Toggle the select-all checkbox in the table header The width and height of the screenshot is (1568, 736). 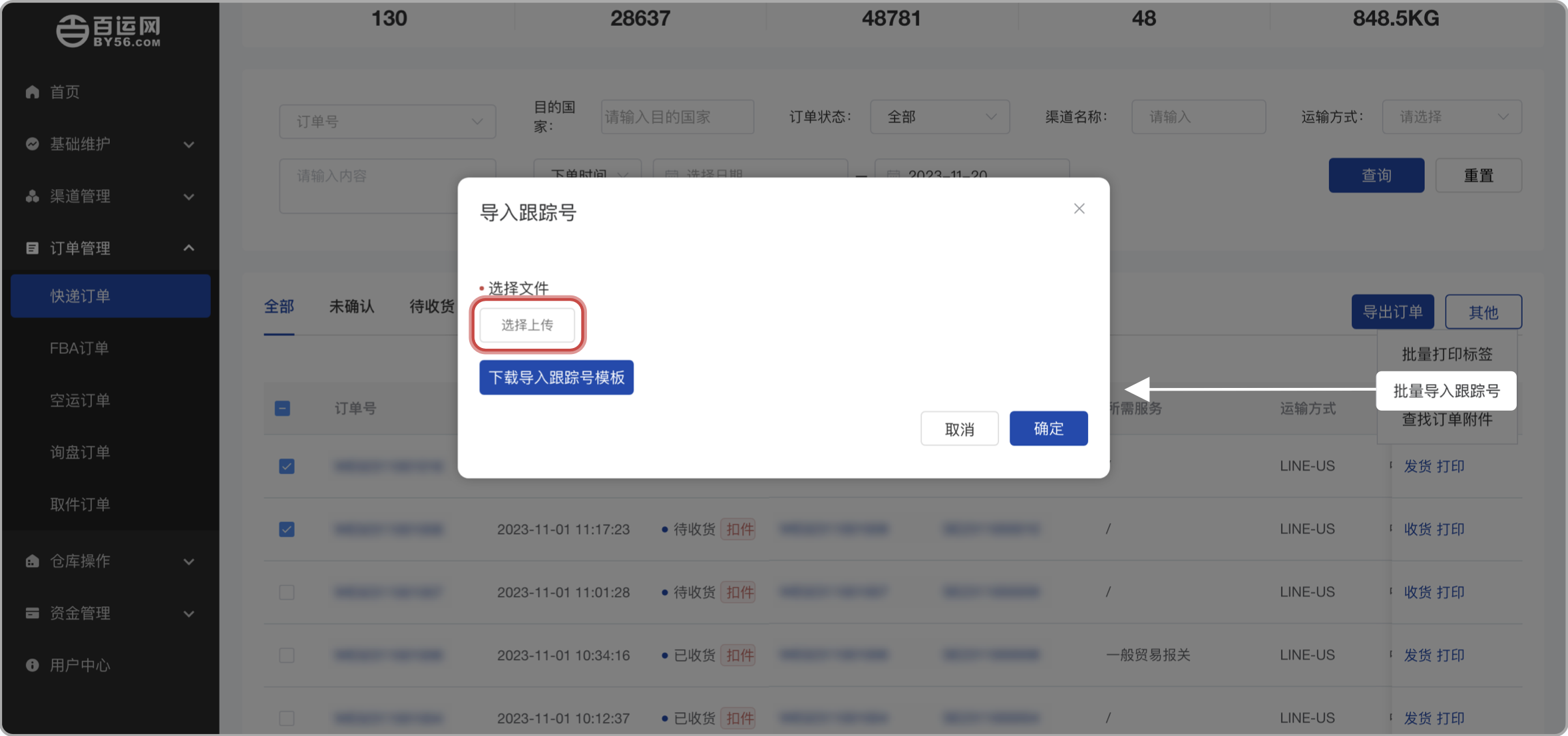(282, 408)
